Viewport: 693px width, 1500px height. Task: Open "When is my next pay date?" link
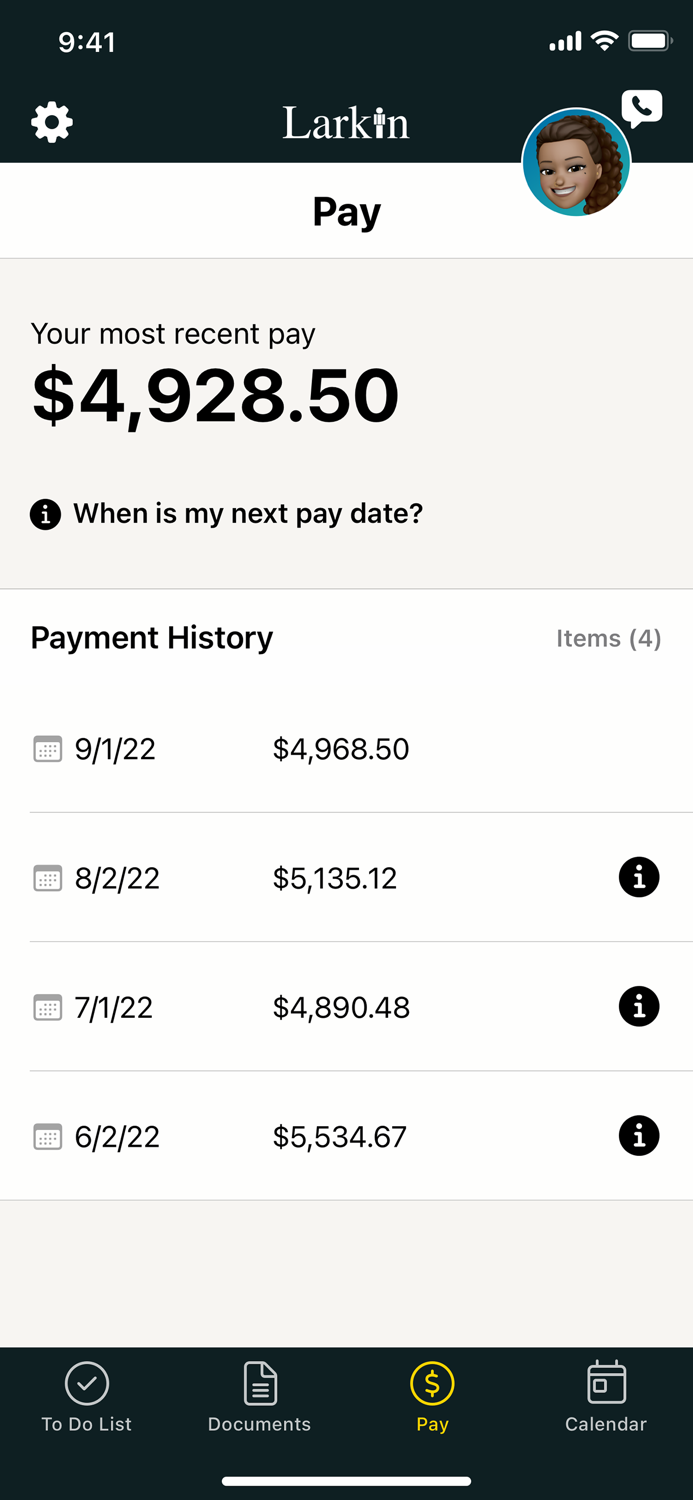tap(248, 514)
